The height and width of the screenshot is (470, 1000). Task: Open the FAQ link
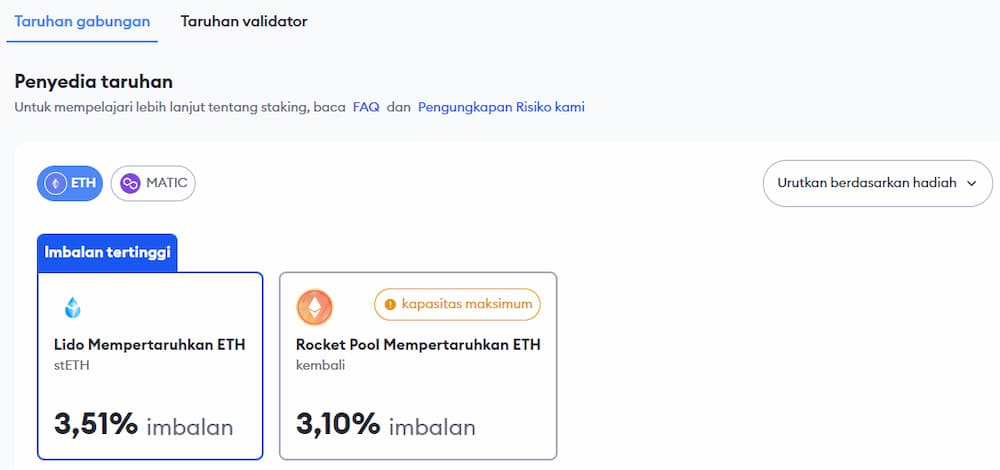[x=366, y=107]
